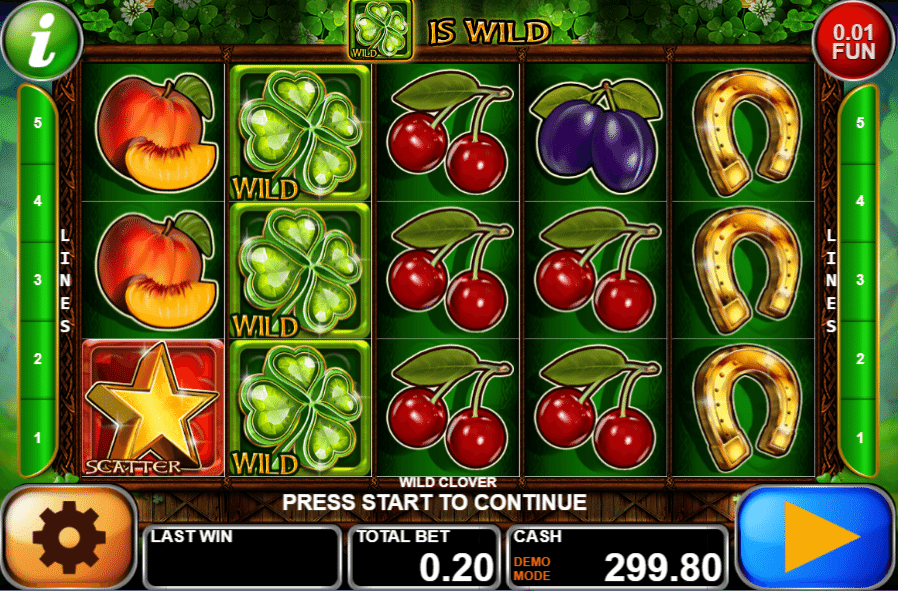Screen dimensions: 898x591
Task: Click the Cash balance display
Action: [x=617, y=557]
